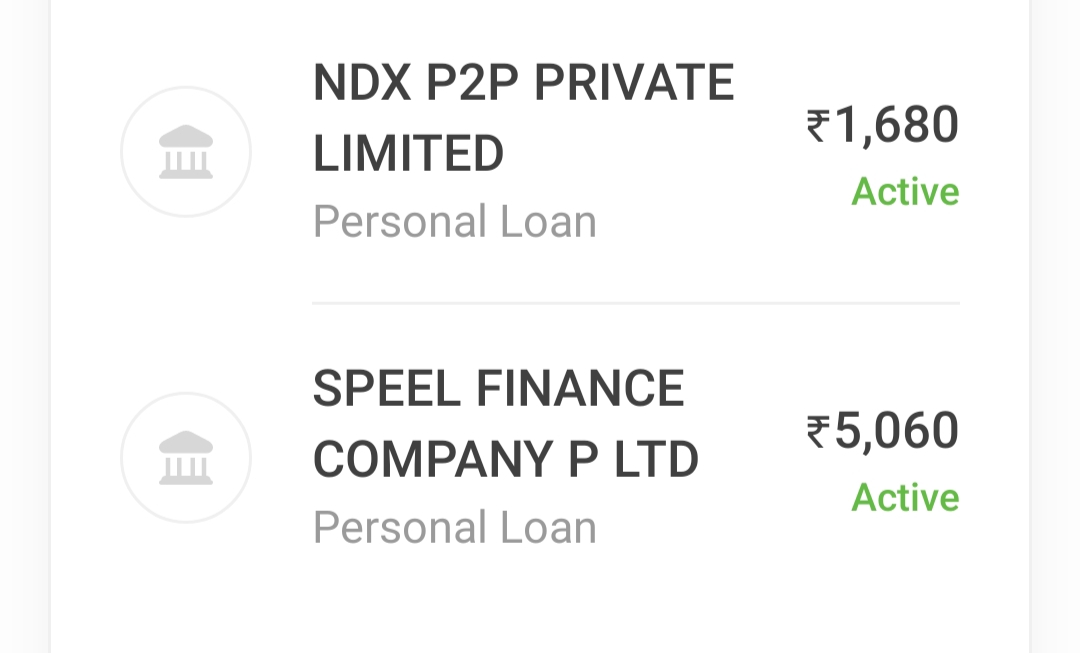The image size is (1080, 653).
Task: Select the ₹1,680 loan amount
Action: 883,126
